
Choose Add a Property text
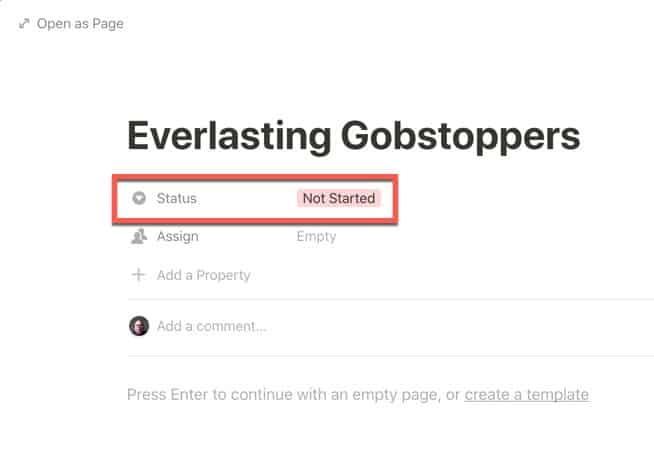point(204,275)
